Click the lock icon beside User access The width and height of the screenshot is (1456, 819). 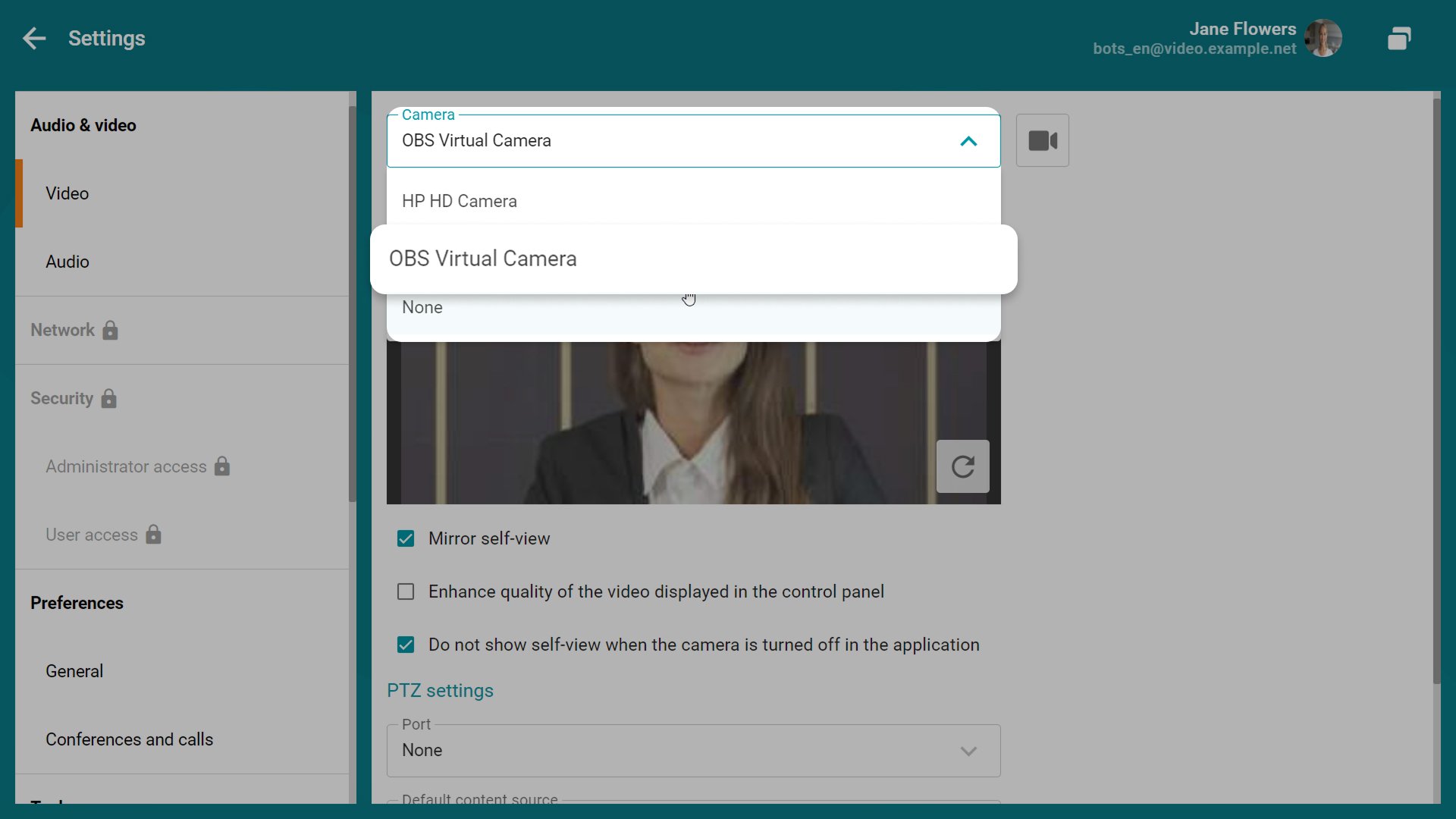(x=153, y=535)
